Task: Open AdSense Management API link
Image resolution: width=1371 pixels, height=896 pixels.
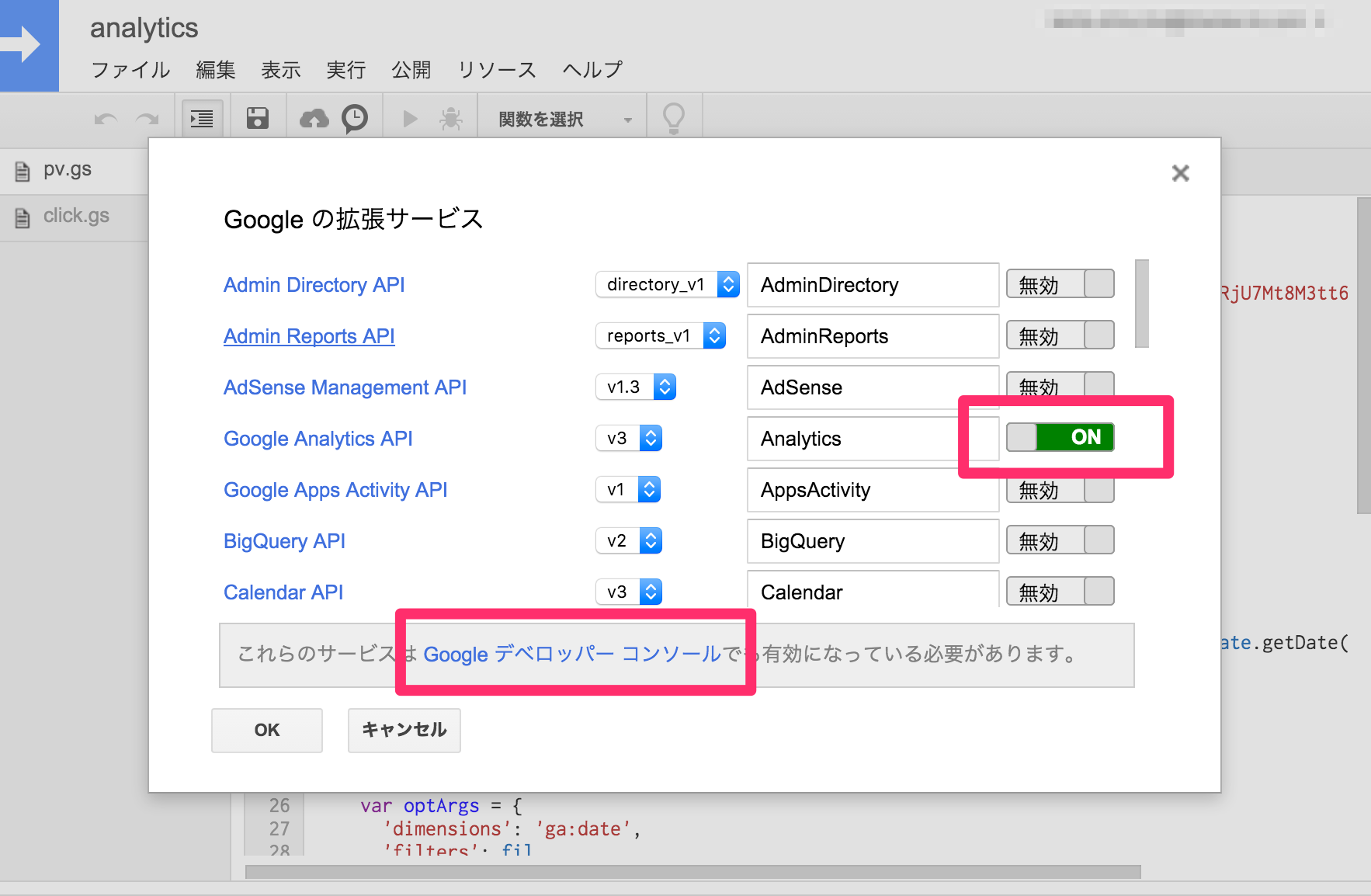Action: [x=345, y=387]
